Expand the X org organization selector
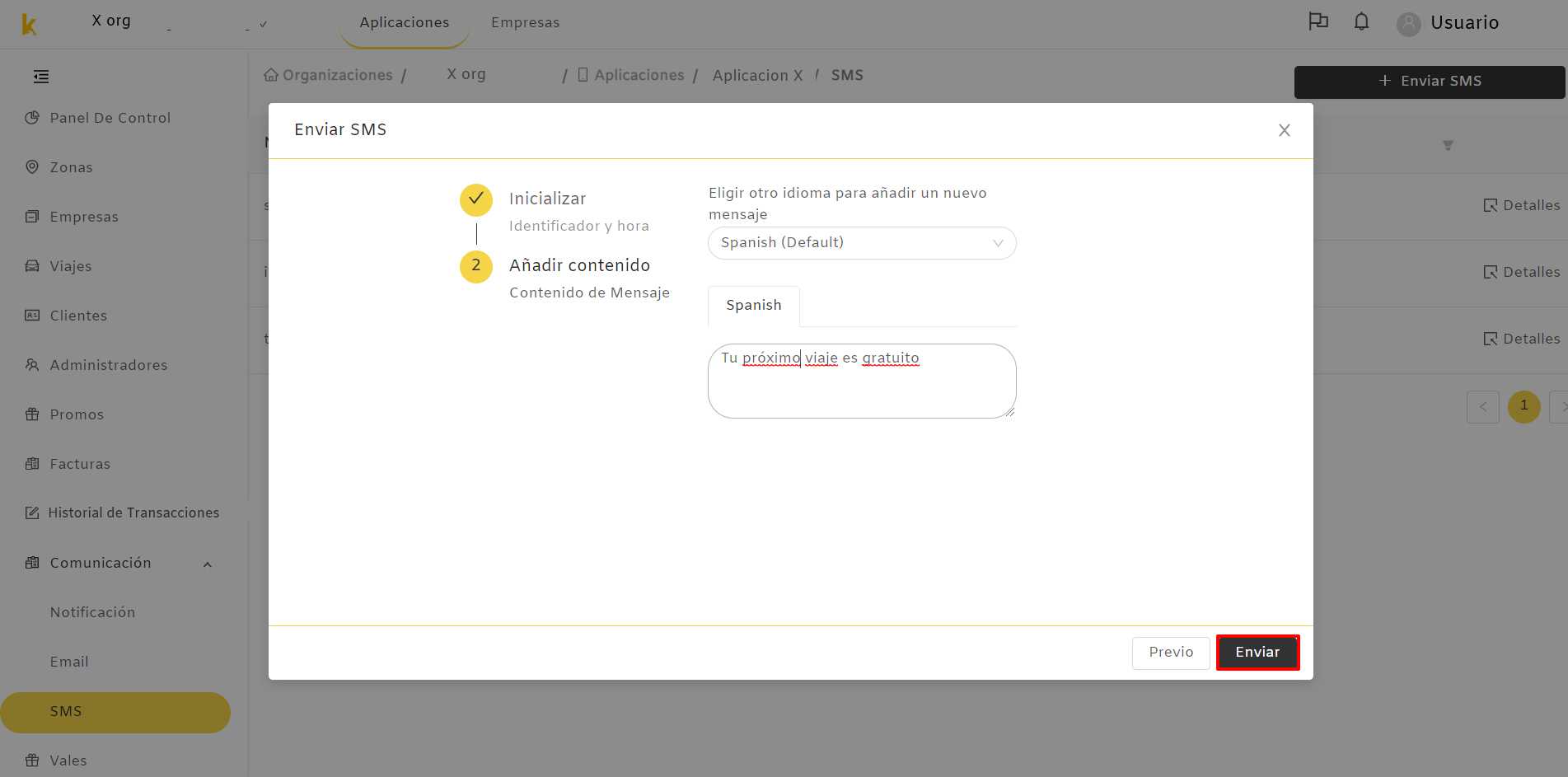 pos(180,23)
